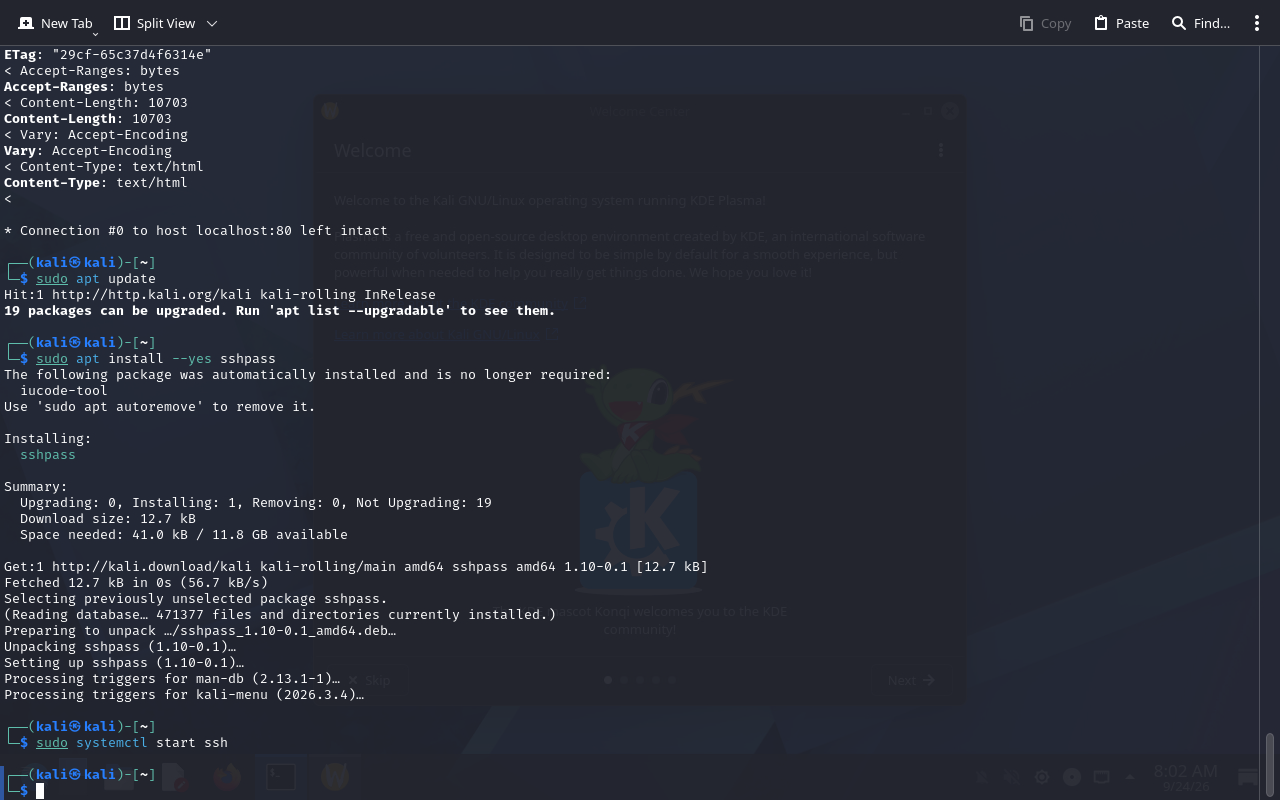Click the Copy toolbar button
The image size is (1280, 800).
(x=1045, y=23)
